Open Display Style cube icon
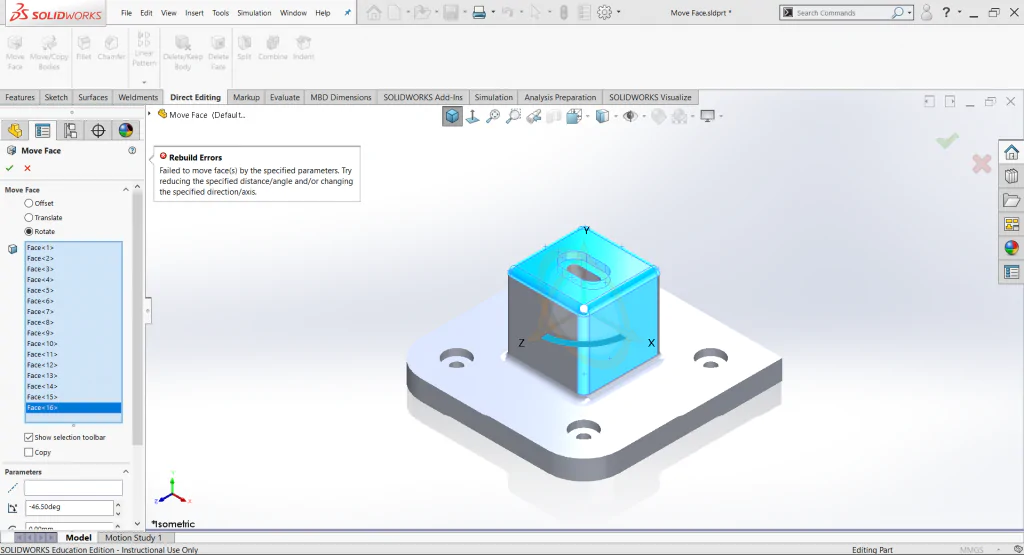This screenshot has height=555, width=1024. click(x=602, y=116)
